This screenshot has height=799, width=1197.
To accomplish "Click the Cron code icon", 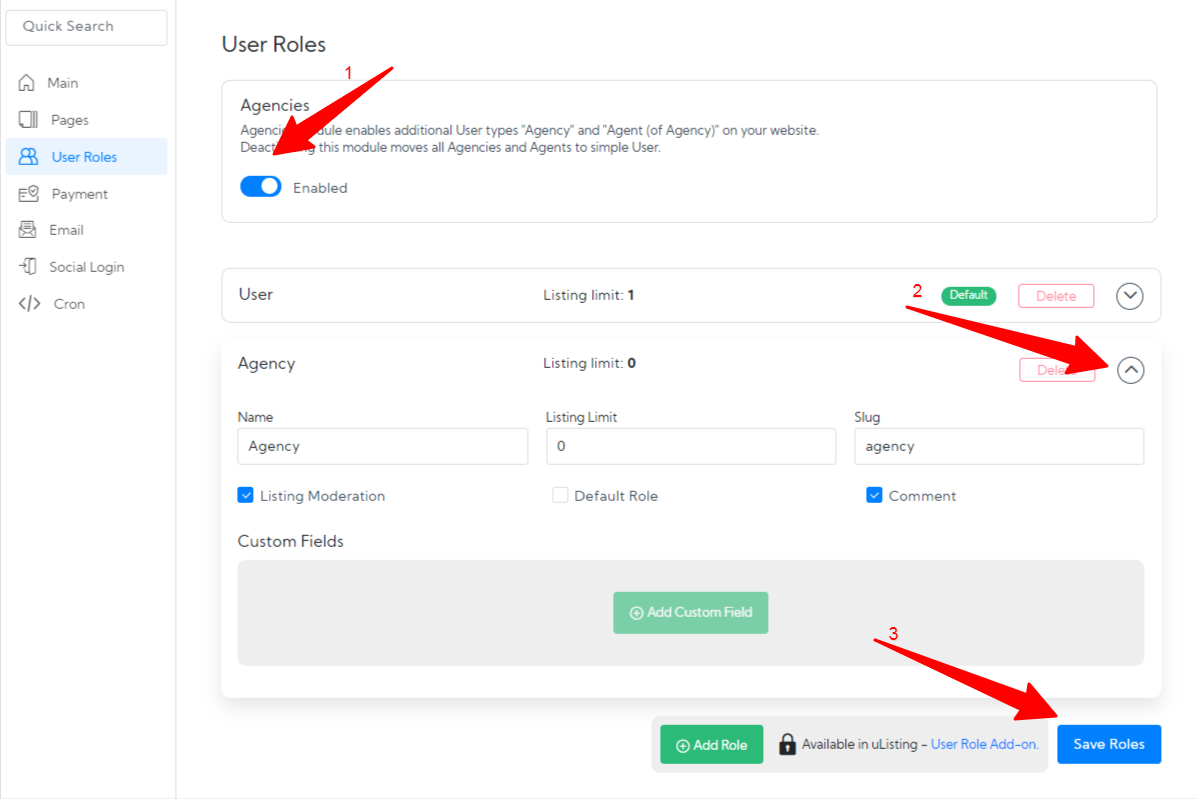I will 29,304.
